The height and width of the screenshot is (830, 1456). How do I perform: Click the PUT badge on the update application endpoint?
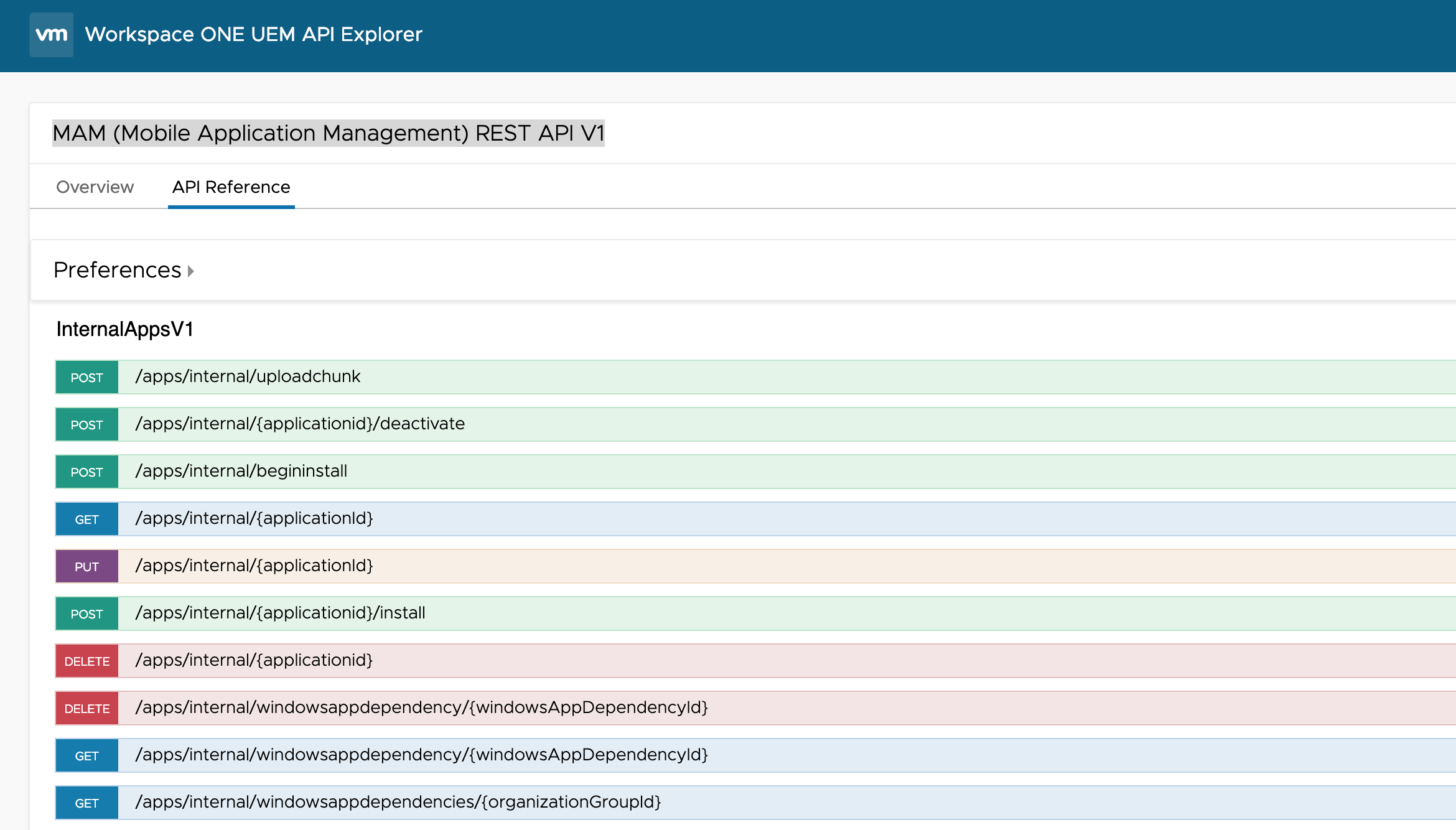click(86, 566)
